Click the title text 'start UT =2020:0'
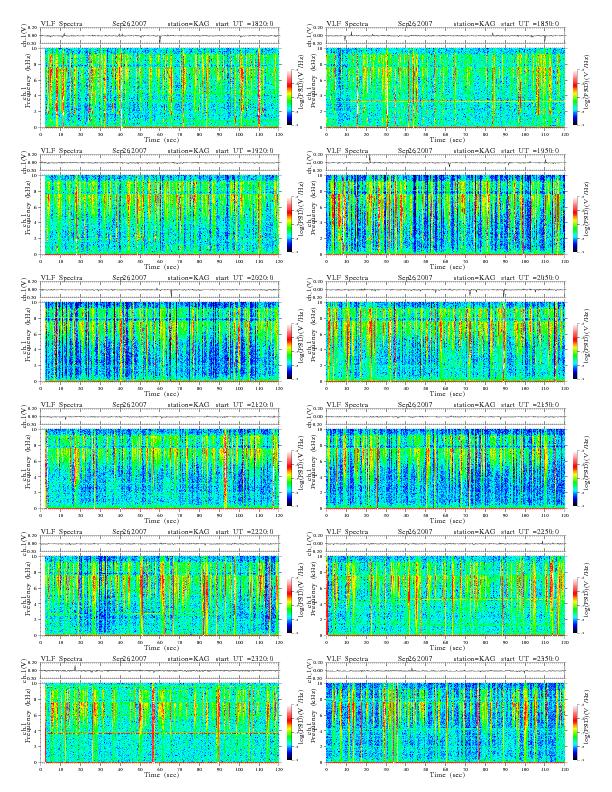612x792 pixels. (x=244, y=278)
